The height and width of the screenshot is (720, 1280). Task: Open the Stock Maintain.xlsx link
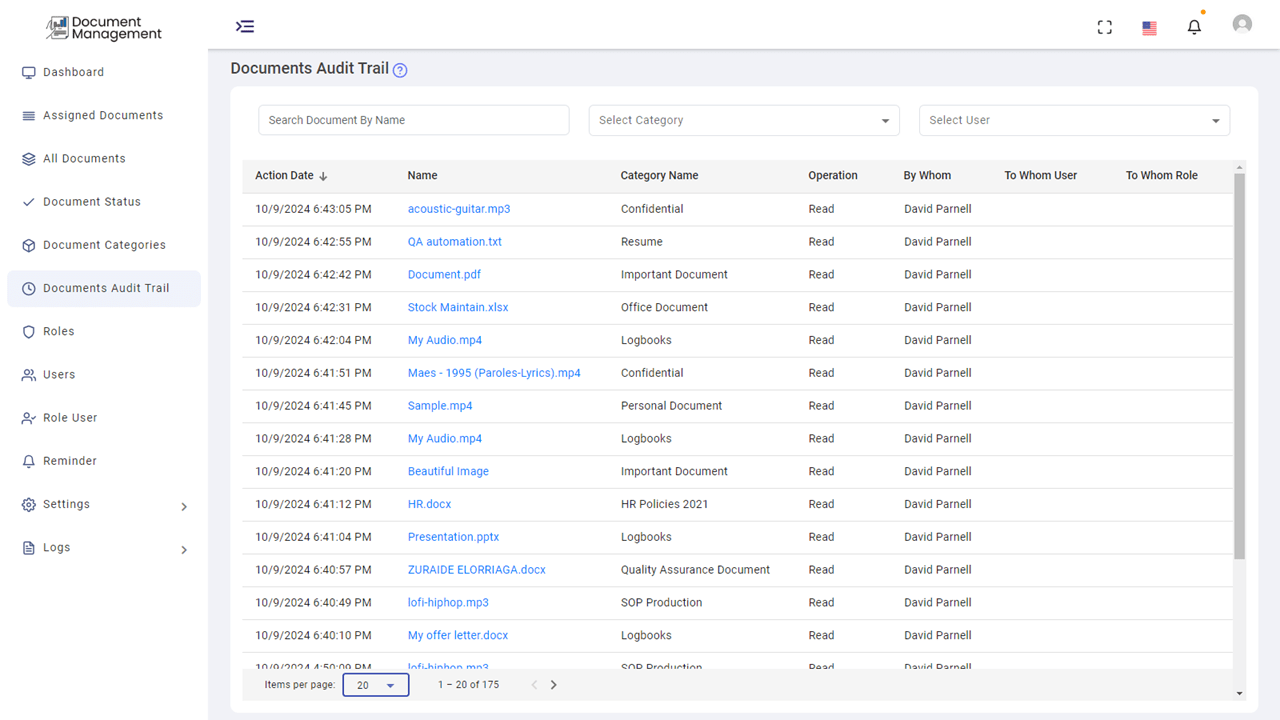tap(458, 308)
